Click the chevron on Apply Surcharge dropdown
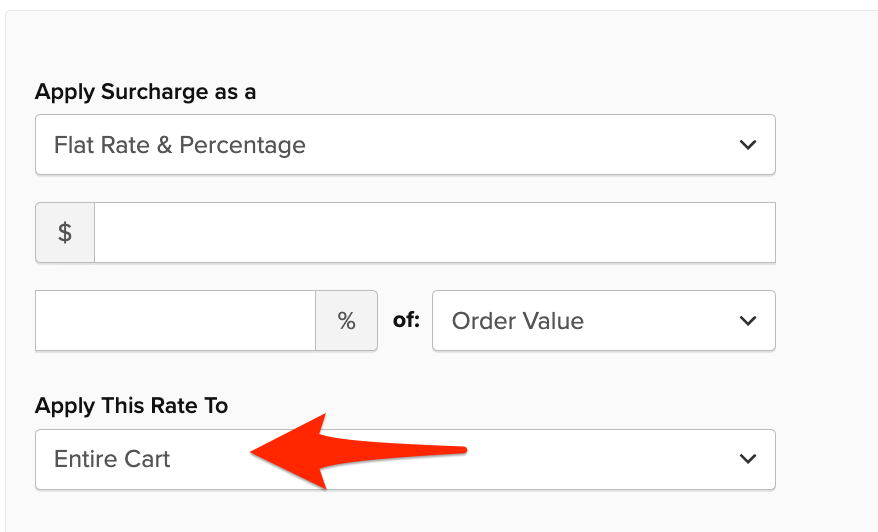Viewport: 878px width, 532px height. [x=747, y=145]
